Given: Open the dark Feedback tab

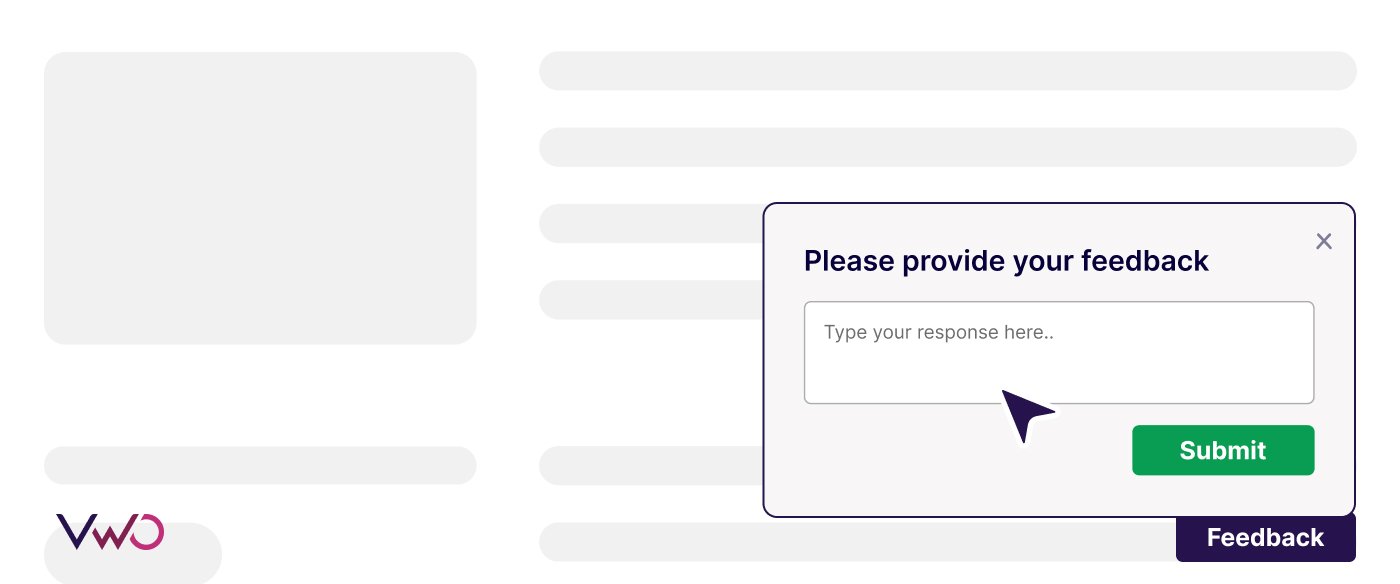Looking at the screenshot, I should point(1265,539).
